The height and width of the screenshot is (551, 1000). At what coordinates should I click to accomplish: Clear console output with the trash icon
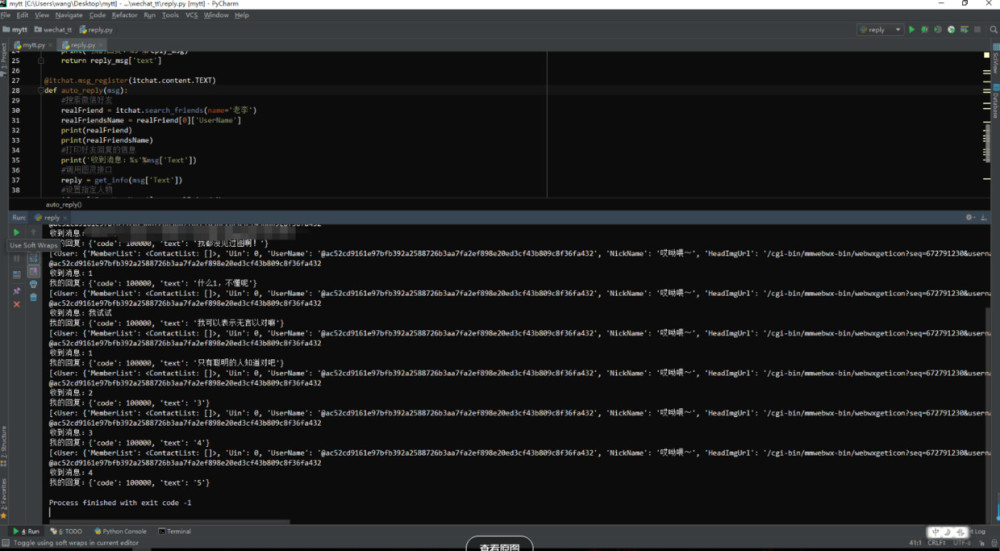coord(33,297)
